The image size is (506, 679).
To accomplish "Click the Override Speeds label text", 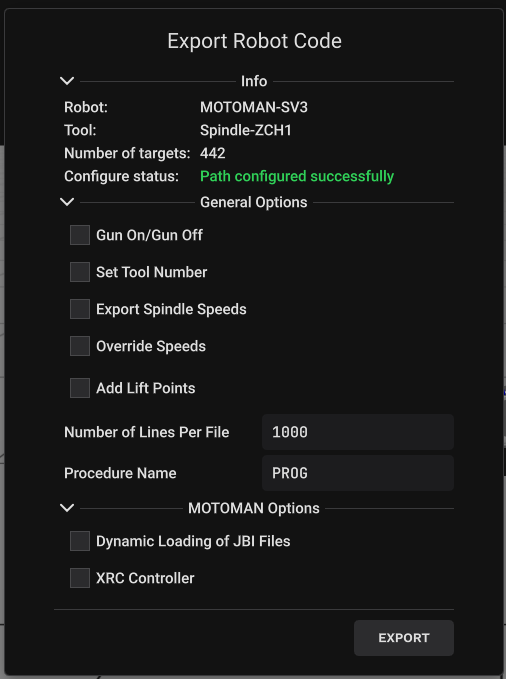I will [151, 346].
